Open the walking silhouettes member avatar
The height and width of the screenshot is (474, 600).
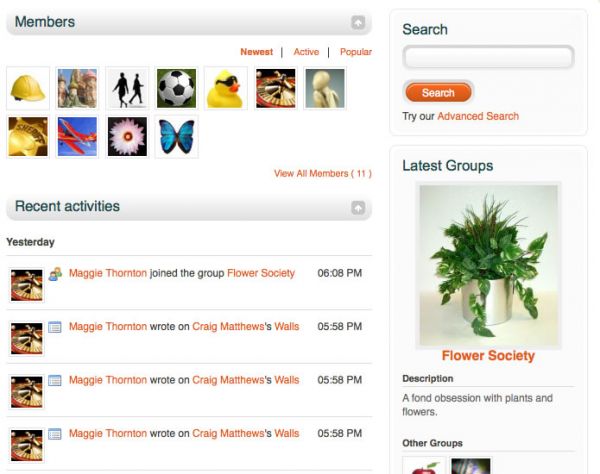(x=127, y=88)
